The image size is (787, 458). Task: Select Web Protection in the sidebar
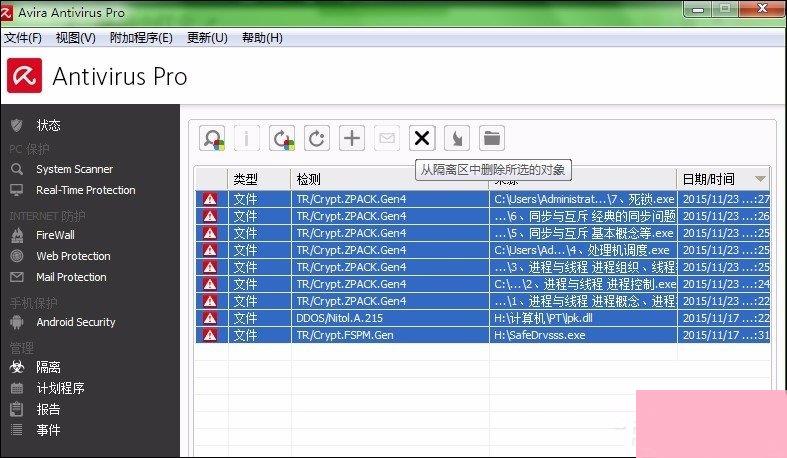pyautogui.click(x=73, y=256)
